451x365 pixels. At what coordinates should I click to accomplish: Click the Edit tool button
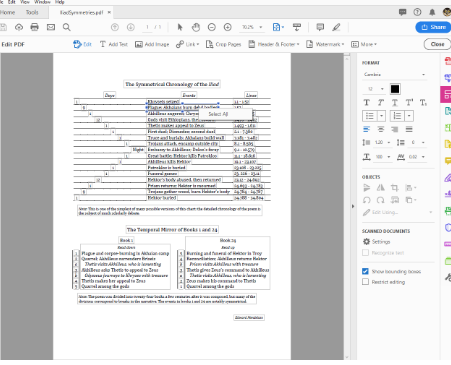coord(82,44)
